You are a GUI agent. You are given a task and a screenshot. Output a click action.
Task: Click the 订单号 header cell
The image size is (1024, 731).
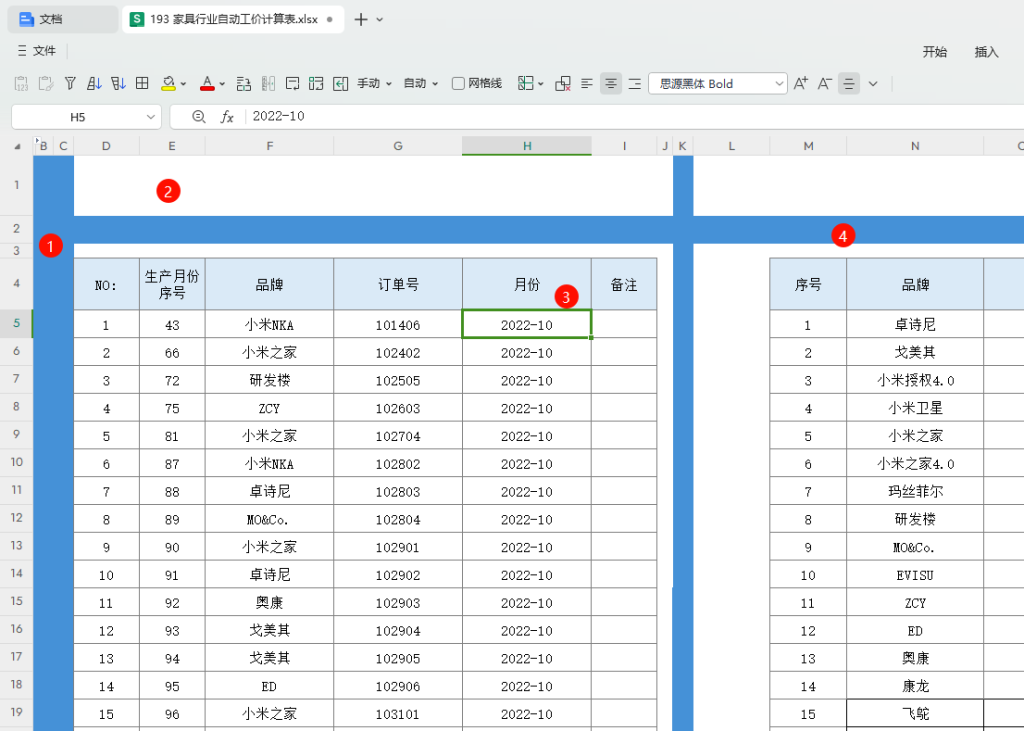(398, 284)
